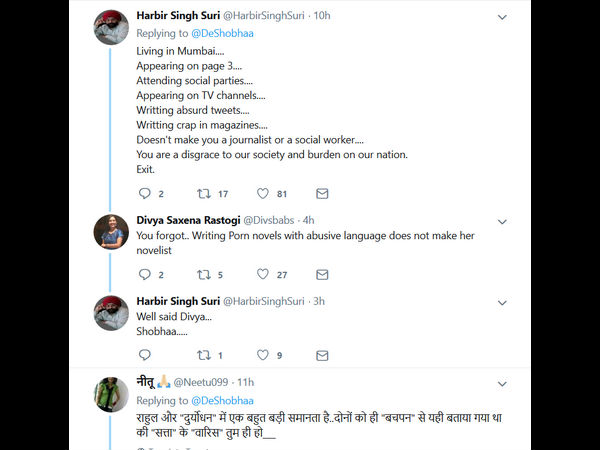
Task: Like Divya's tweet with 27 likes
Action: coord(263,274)
